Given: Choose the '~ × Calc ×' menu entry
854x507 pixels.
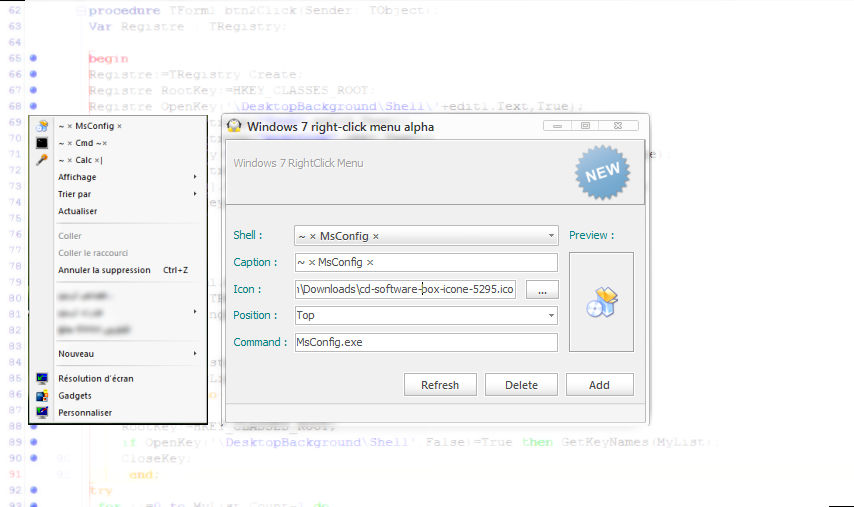Looking at the screenshot, I should pos(81,160).
